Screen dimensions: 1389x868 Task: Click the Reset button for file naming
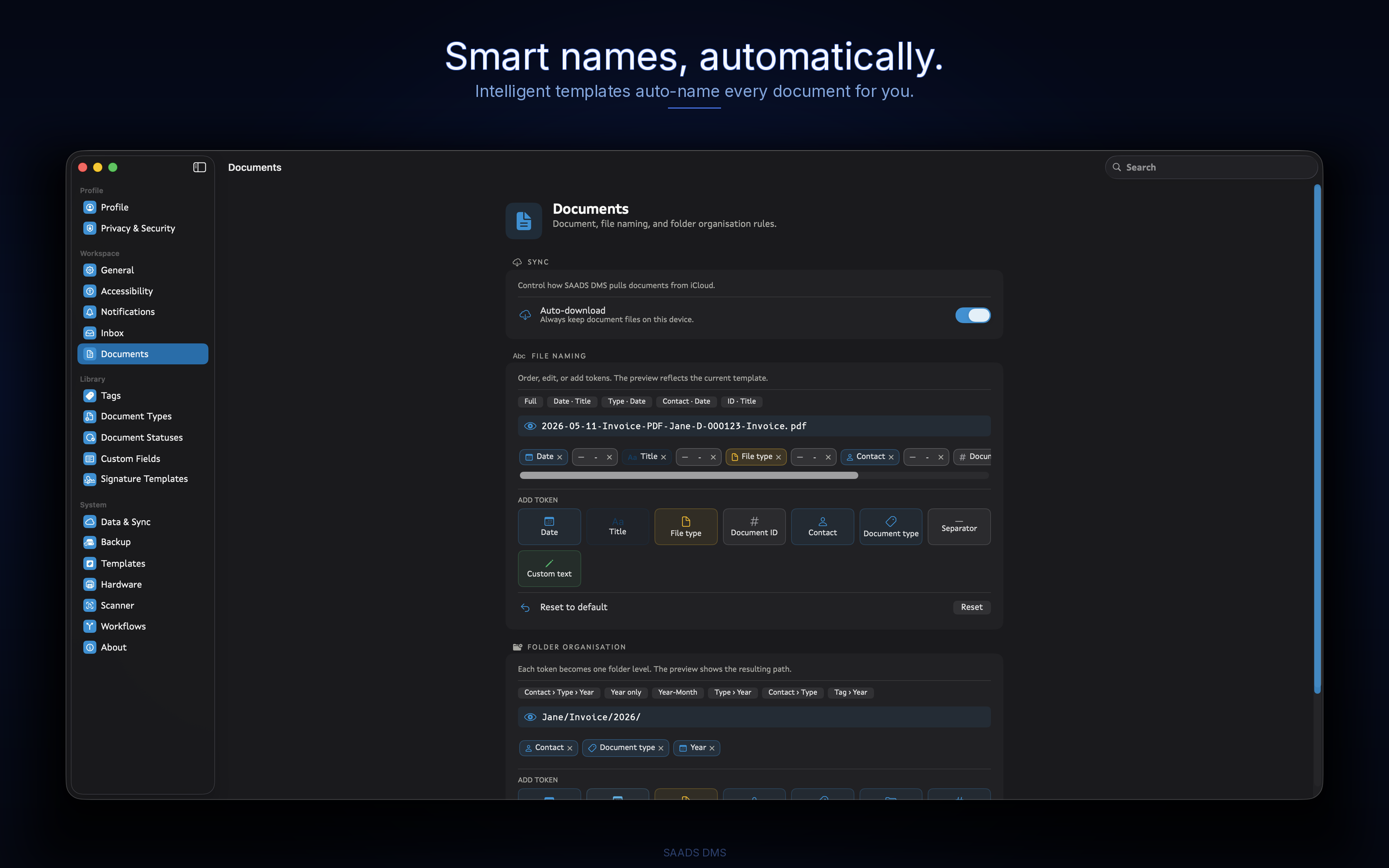pyautogui.click(x=972, y=607)
